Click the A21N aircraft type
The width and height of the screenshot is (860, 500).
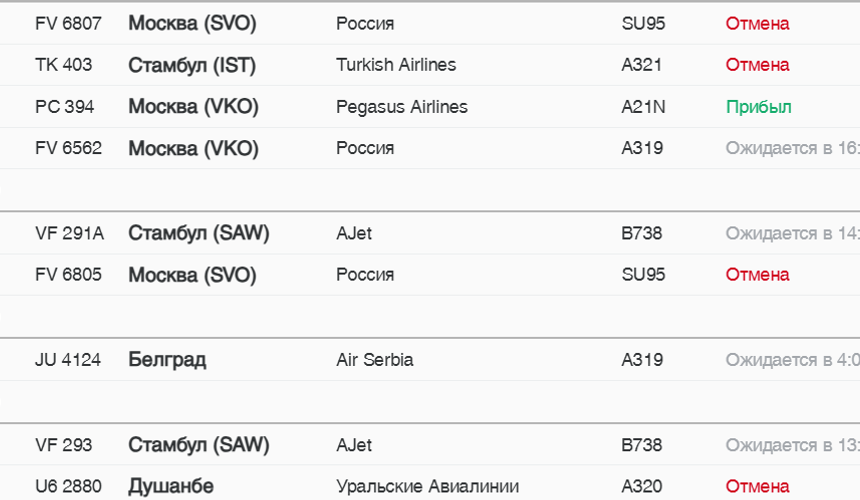pyautogui.click(x=642, y=107)
